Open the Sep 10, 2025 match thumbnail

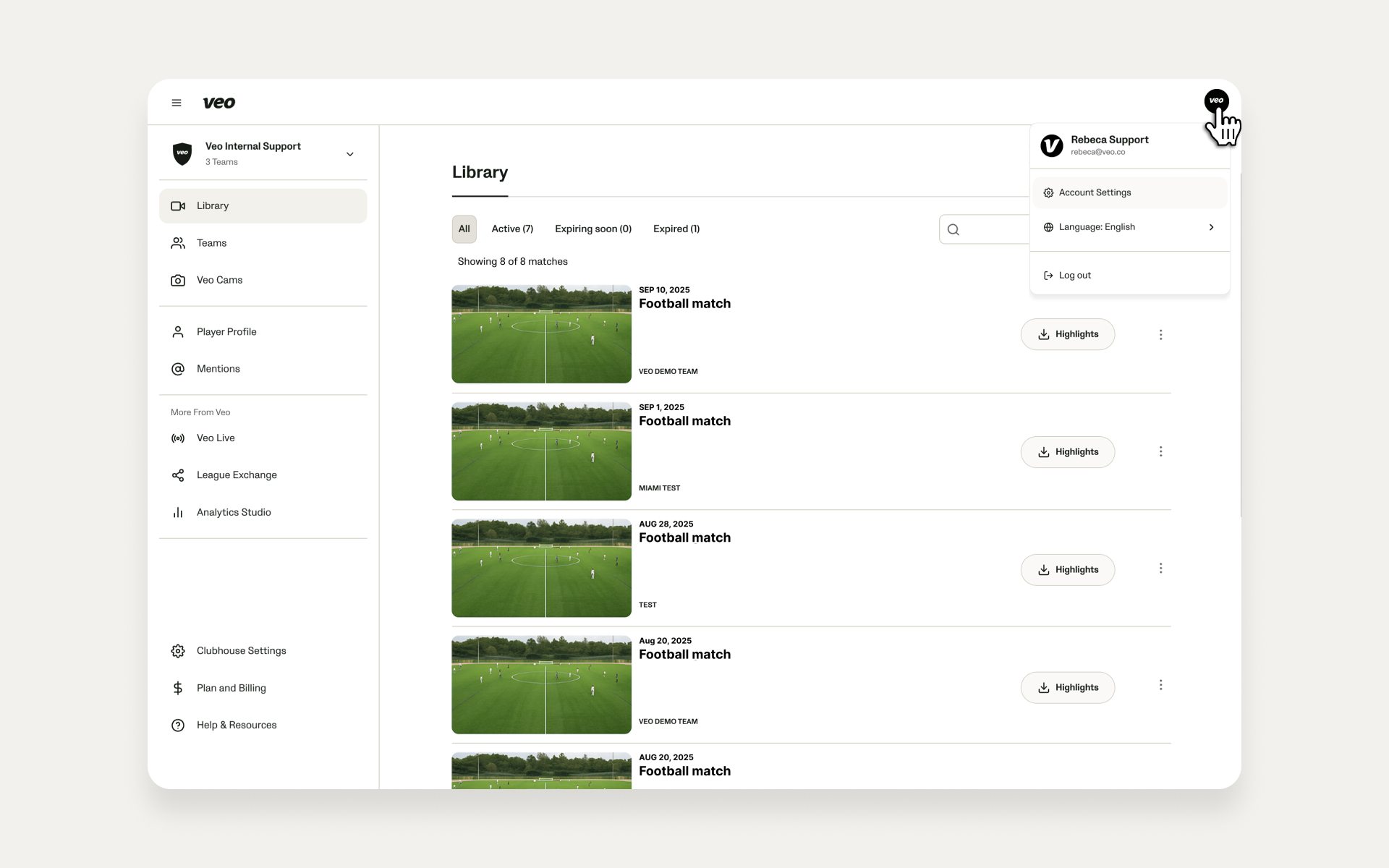(x=541, y=334)
